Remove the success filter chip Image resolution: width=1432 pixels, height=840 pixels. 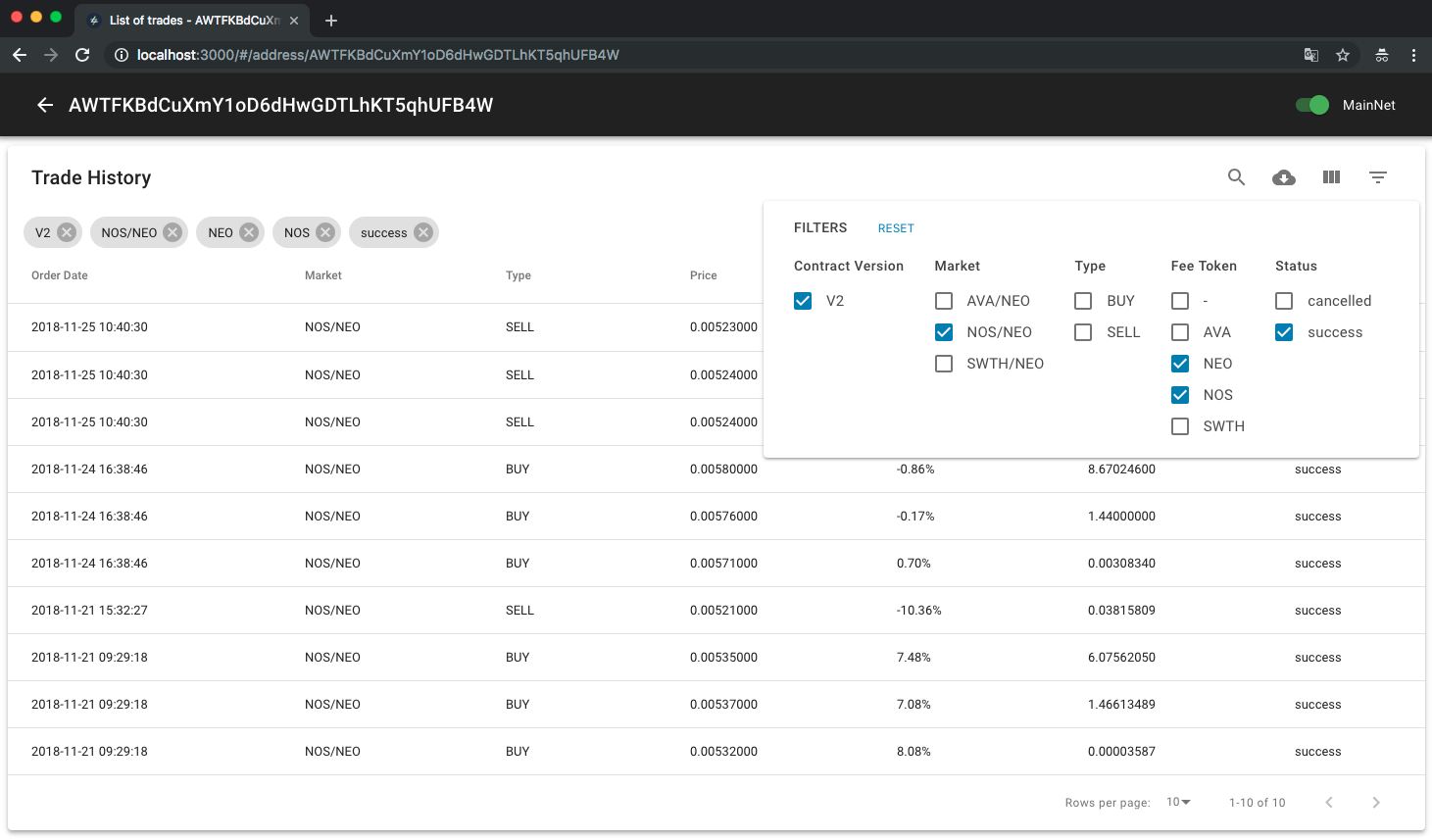pos(423,232)
